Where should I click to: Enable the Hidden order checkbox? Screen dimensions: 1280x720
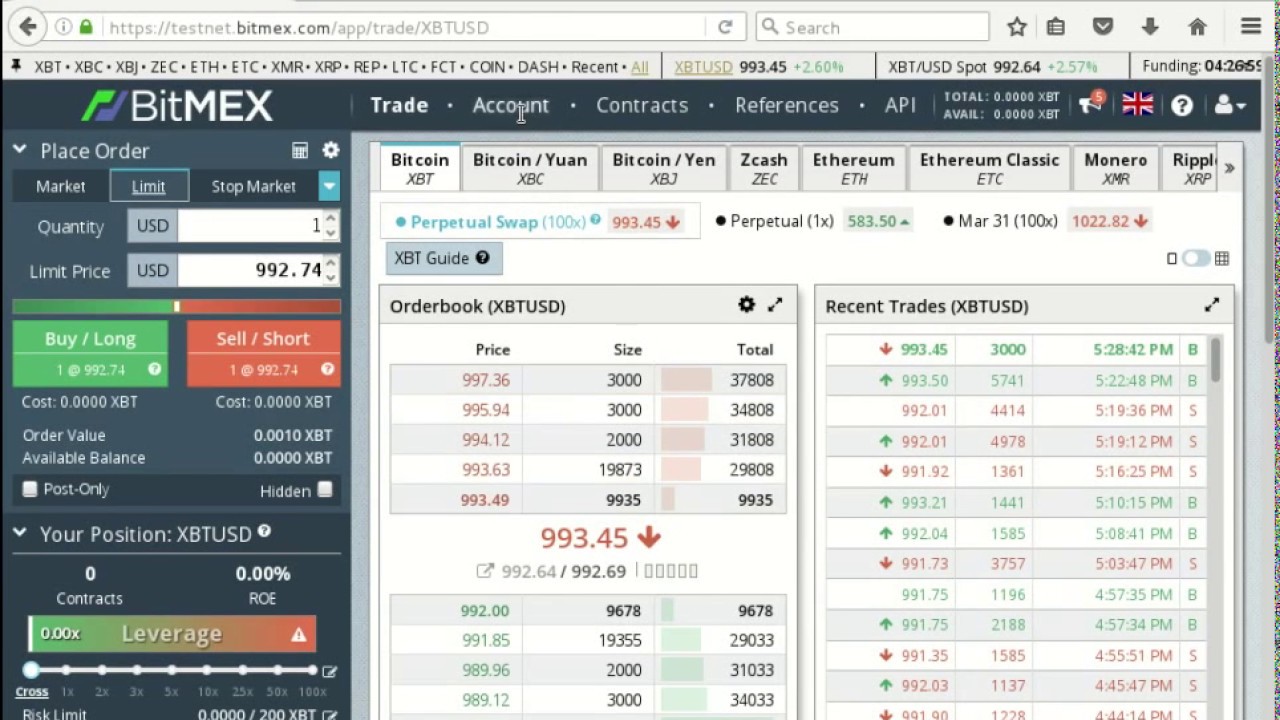coord(325,489)
